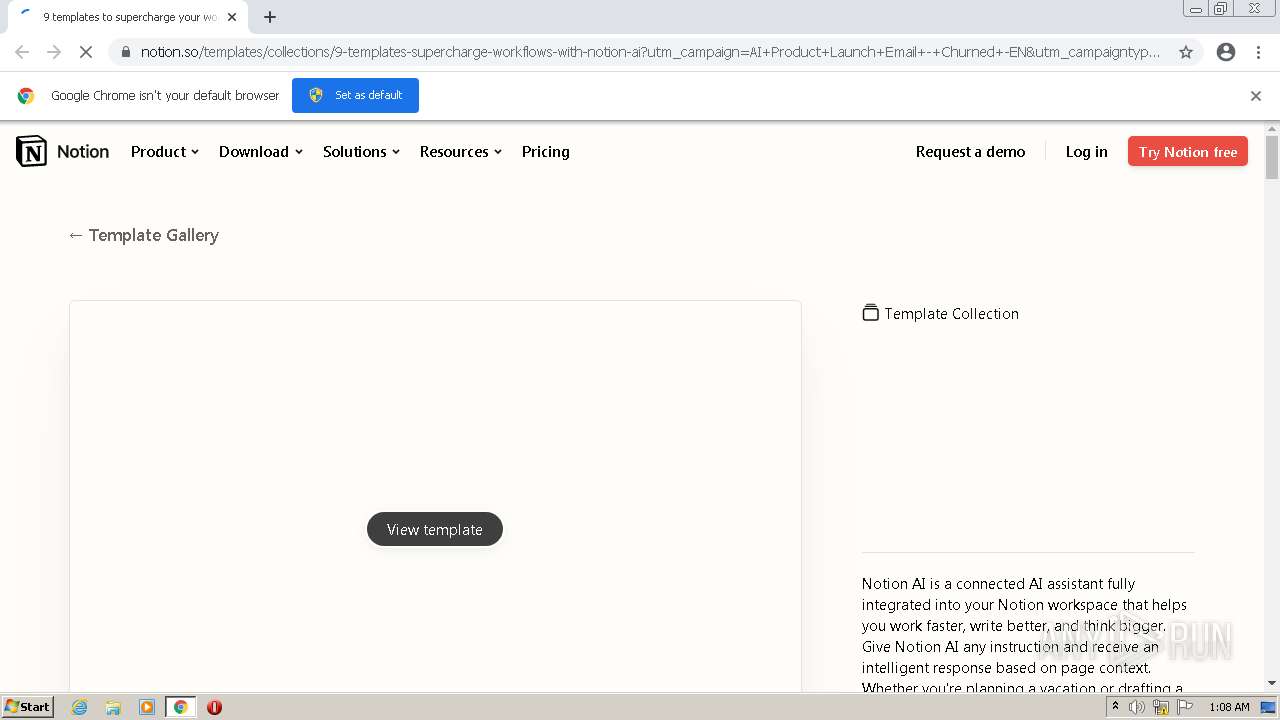Click the address bar URL
Screen dimensions: 1280x720
click(x=650, y=52)
